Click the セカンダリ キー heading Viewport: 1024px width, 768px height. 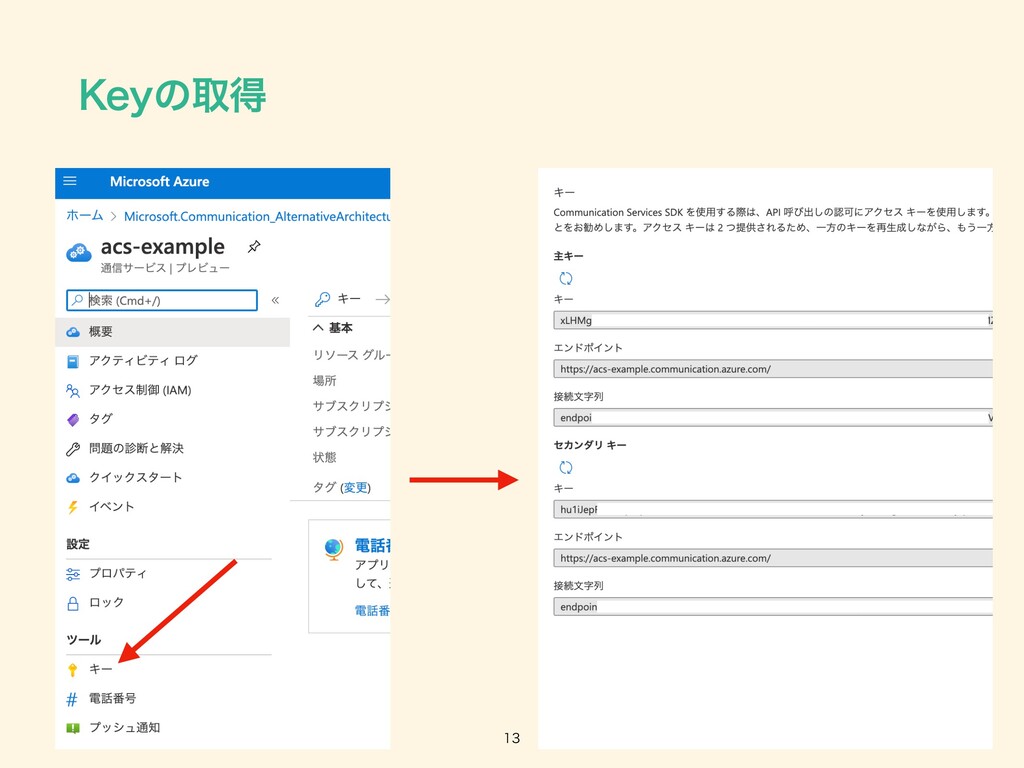[590, 445]
